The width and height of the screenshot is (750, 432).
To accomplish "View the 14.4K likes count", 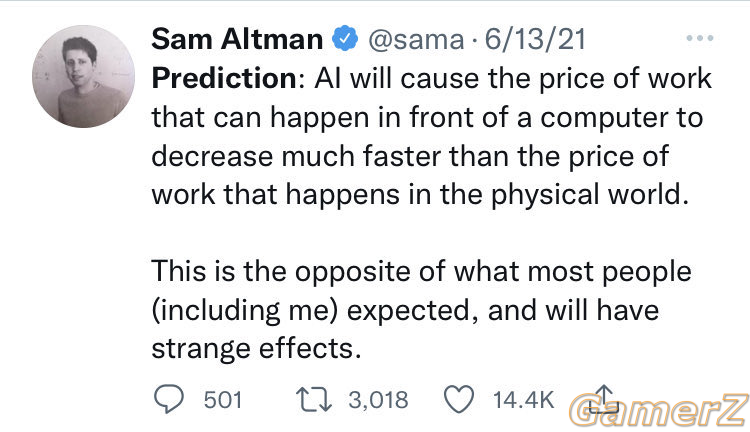I will (523, 400).
